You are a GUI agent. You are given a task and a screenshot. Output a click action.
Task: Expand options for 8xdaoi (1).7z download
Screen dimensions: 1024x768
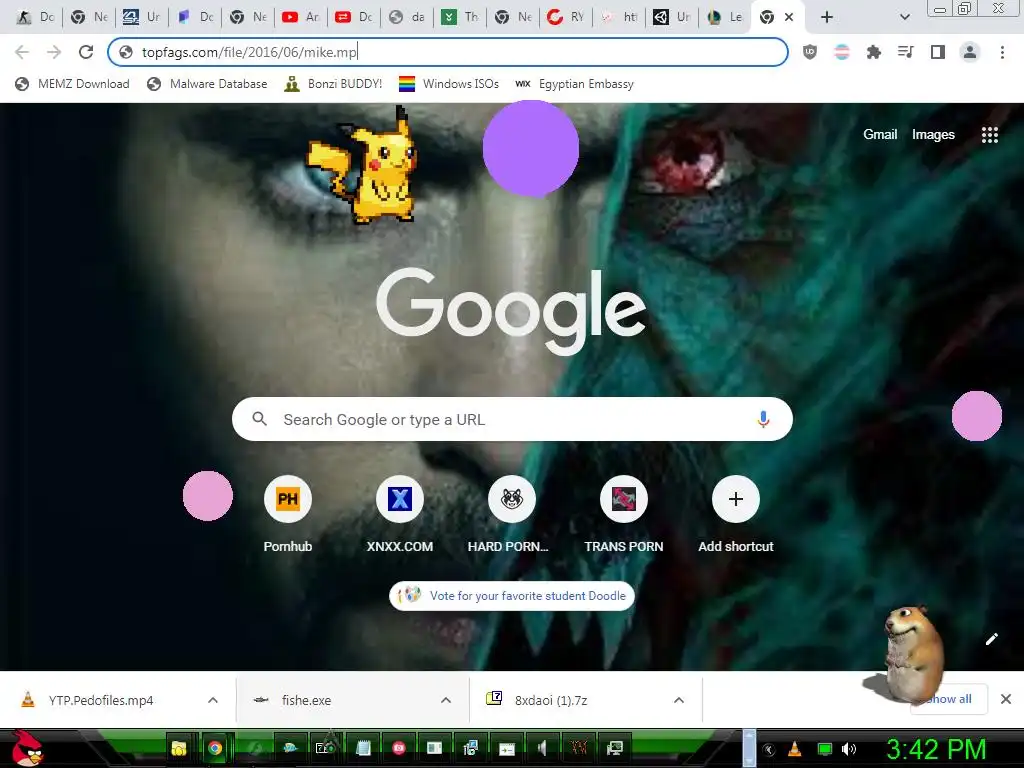click(x=679, y=700)
